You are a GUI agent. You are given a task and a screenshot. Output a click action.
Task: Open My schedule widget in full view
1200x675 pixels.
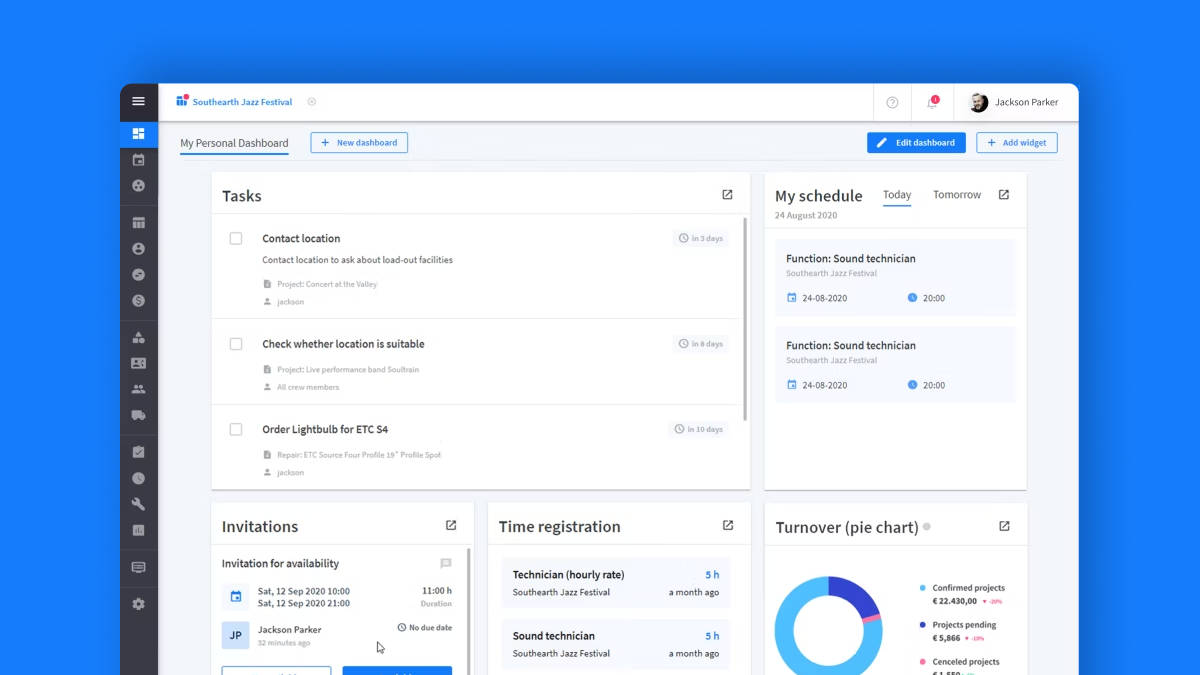pyautogui.click(x=1004, y=195)
